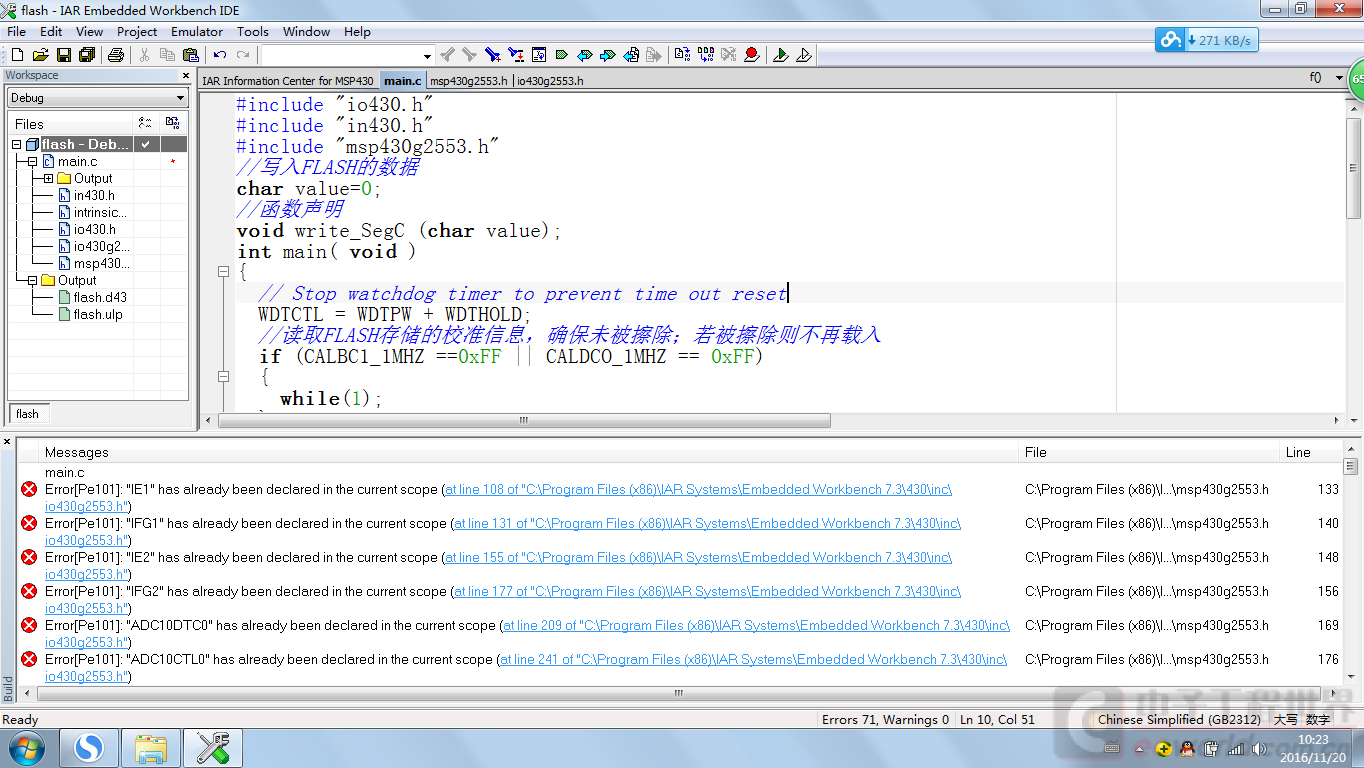Switch to the io430g2553.h editor tab
This screenshot has height=768, width=1364.
pyautogui.click(x=550, y=81)
